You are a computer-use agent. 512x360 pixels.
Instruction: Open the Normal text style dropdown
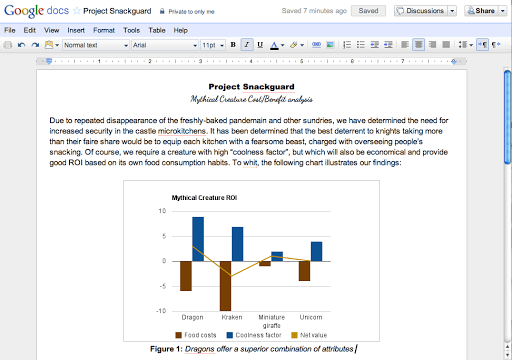coord(96,45)
